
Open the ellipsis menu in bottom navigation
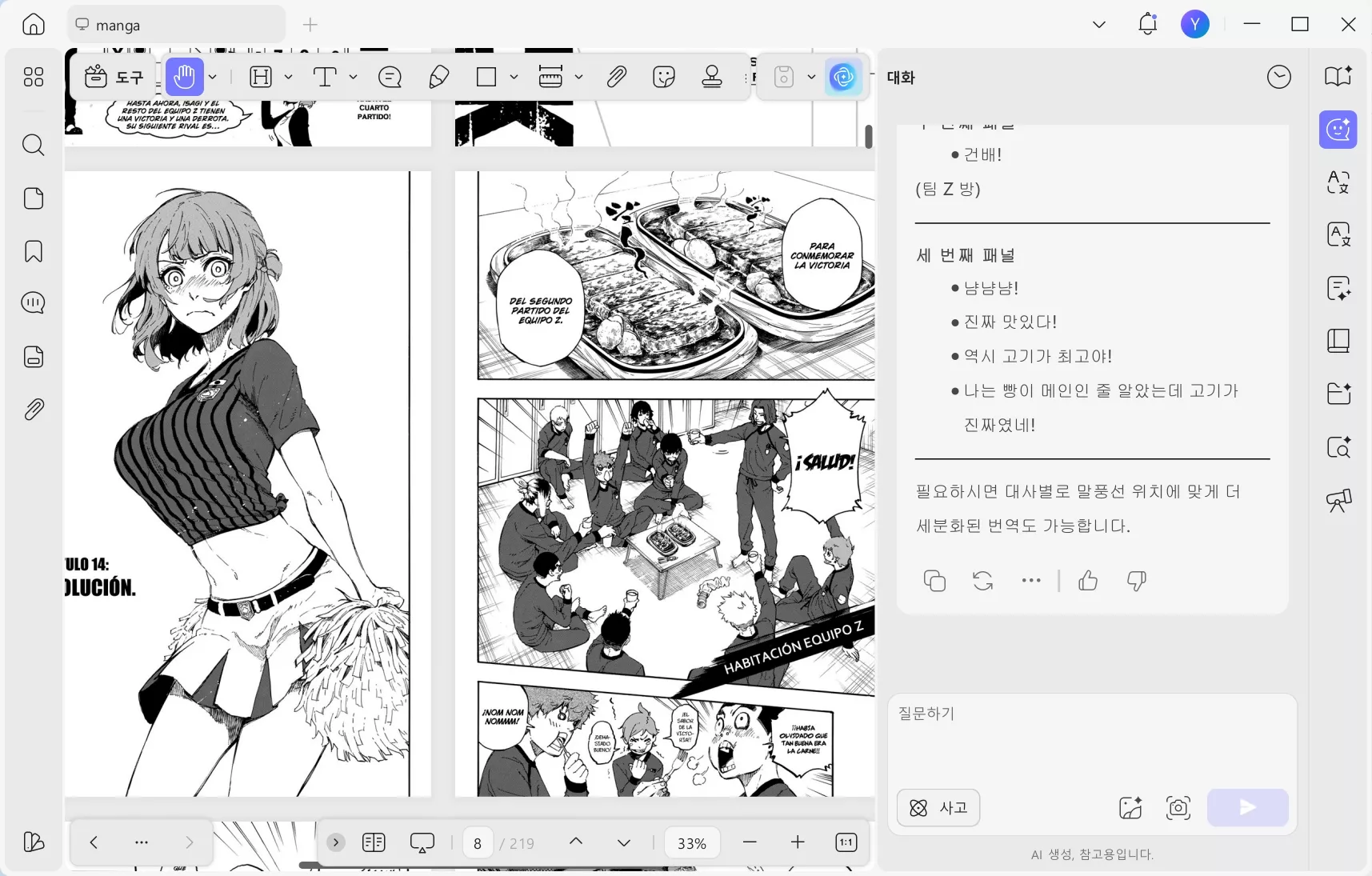(142, 842)
